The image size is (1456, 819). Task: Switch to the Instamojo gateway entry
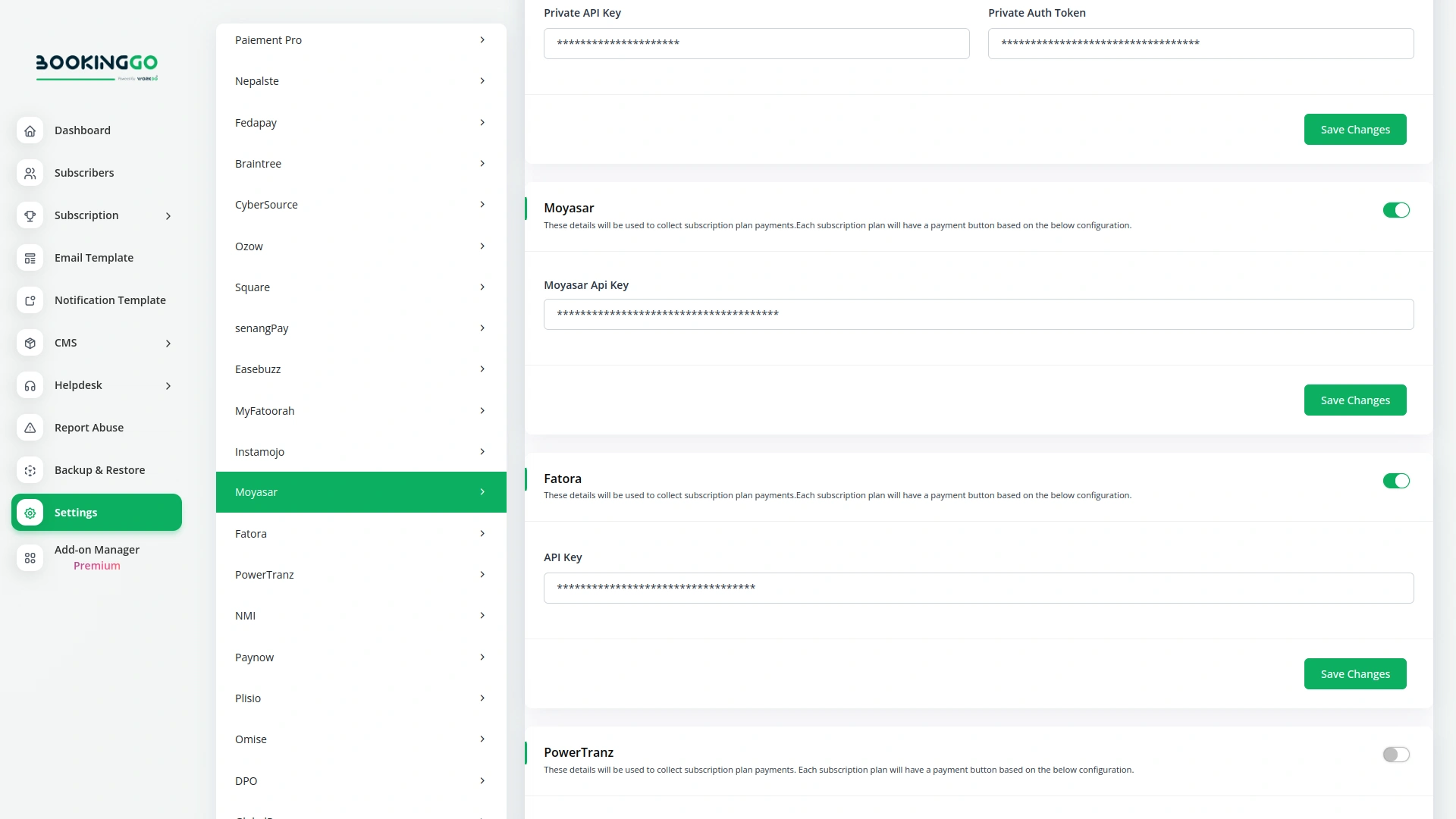pyautogui.click(x=259, y=451)
